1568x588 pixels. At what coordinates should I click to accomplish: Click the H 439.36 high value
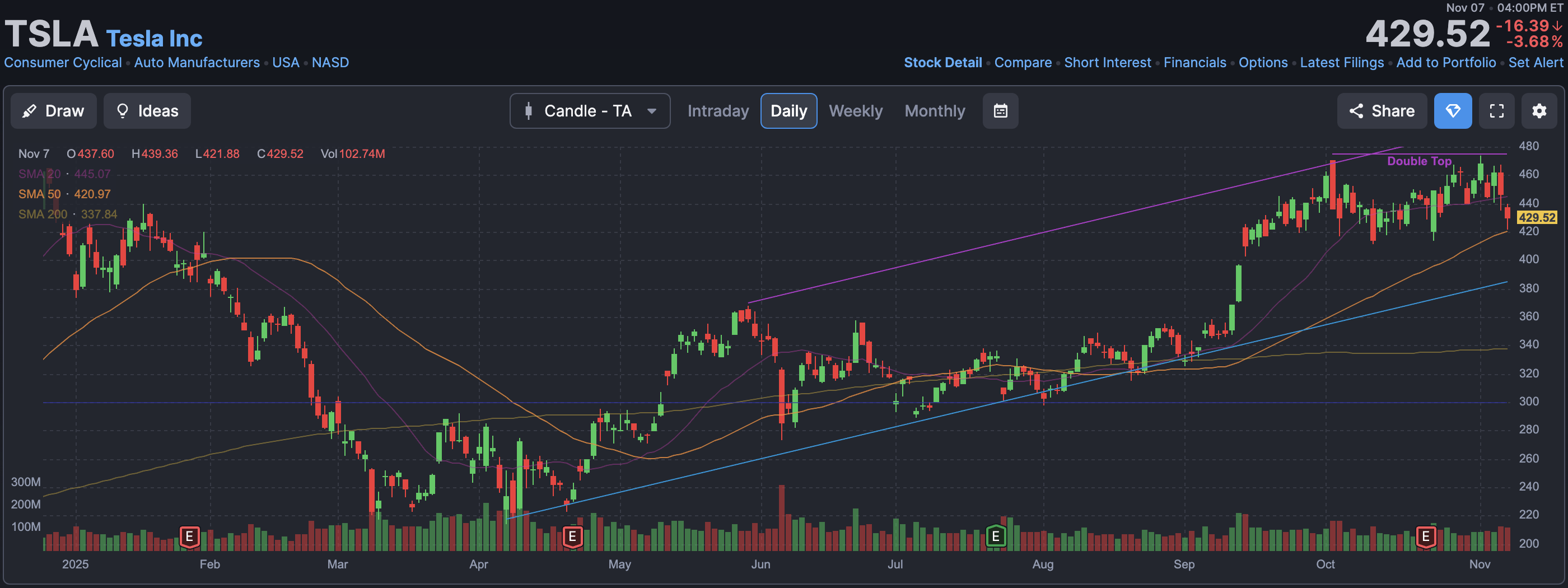(155, 154)
